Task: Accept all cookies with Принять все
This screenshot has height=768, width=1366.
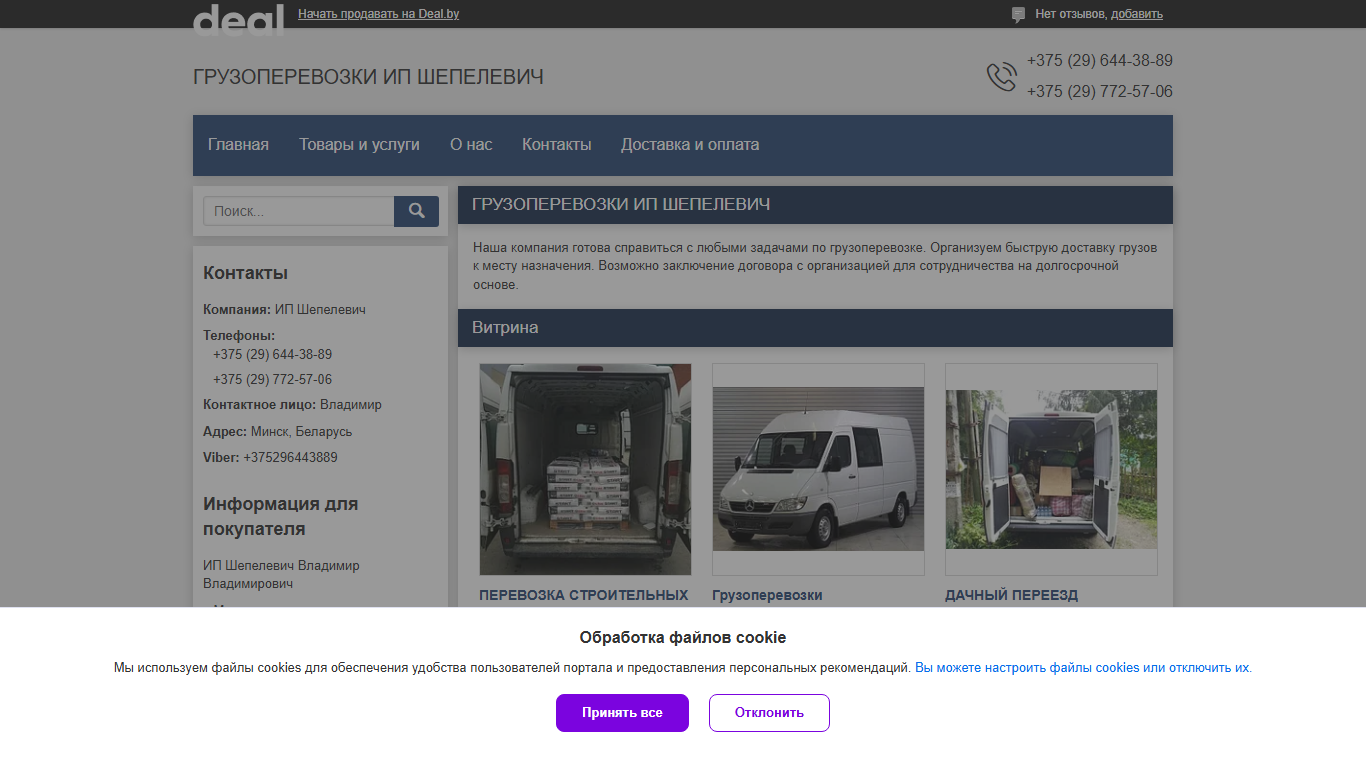Action: point(622,713)
